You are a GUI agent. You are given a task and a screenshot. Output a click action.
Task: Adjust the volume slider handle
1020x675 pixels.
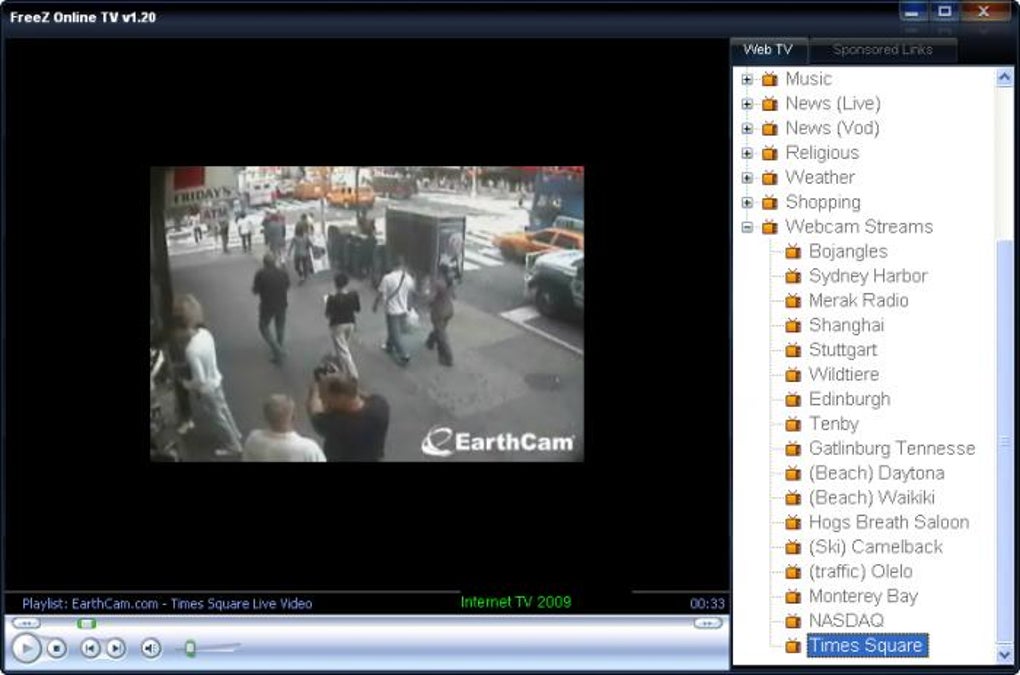tap(190, 648)
